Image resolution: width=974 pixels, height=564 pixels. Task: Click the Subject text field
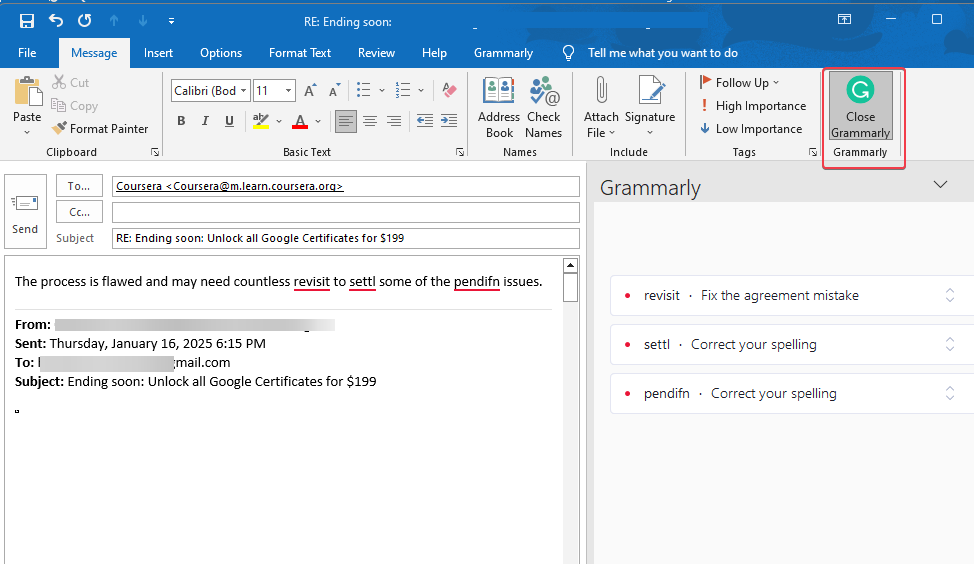pos(345,239)
